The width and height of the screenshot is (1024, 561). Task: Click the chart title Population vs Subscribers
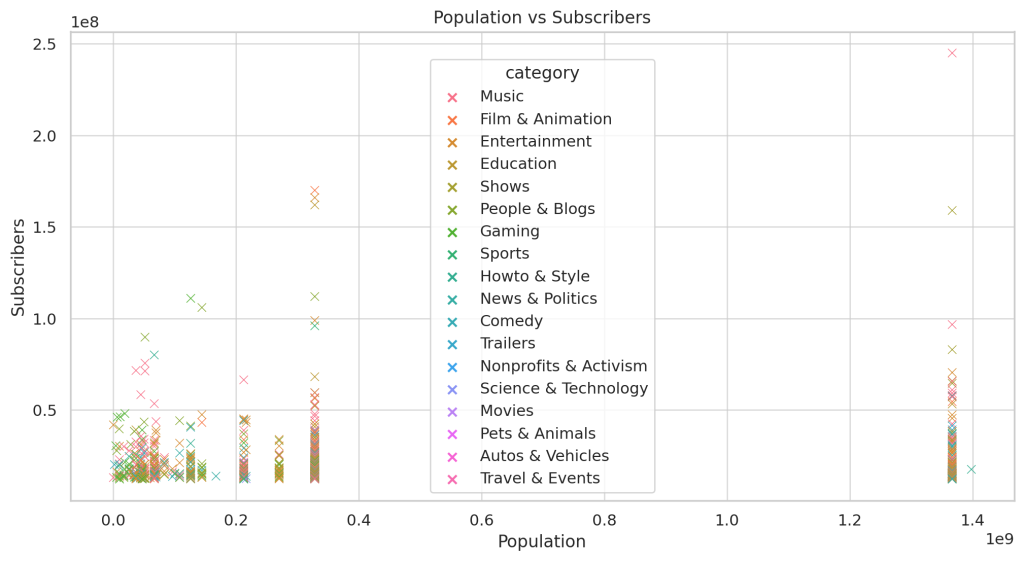click(x=542, y=18)
